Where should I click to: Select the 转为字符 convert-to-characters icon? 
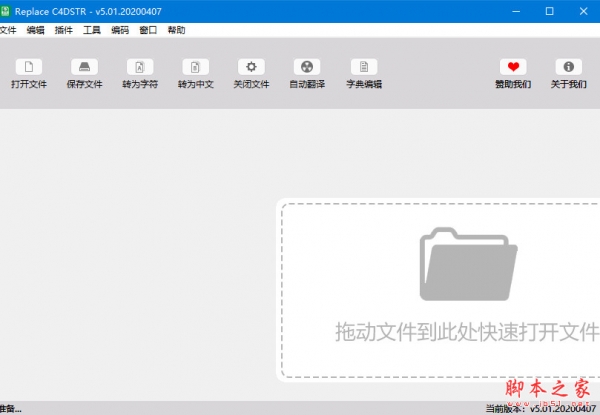[140, 67]
